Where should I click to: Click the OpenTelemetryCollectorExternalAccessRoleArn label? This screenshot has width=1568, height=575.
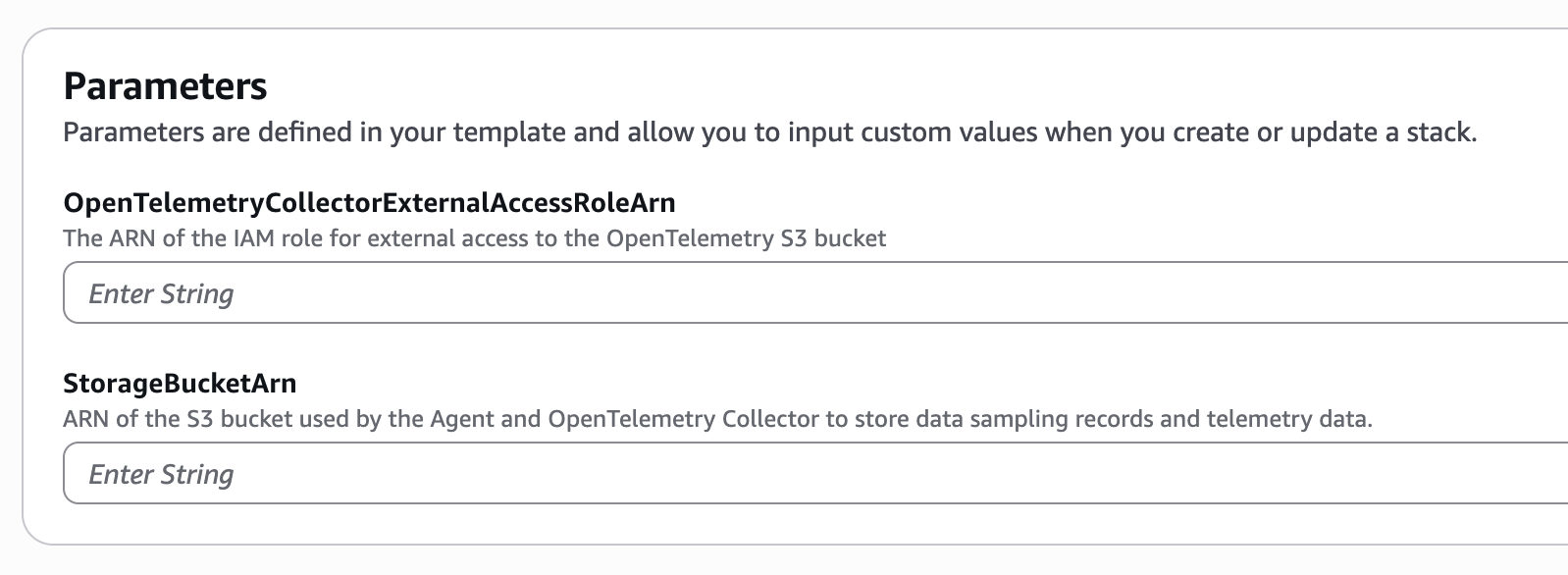[369, 203]
